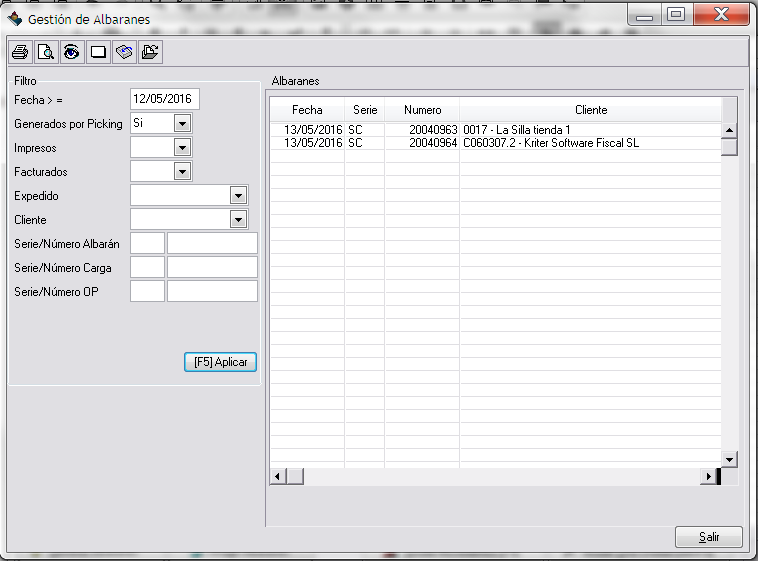Click the eye view icon in the toolbar

72,52
